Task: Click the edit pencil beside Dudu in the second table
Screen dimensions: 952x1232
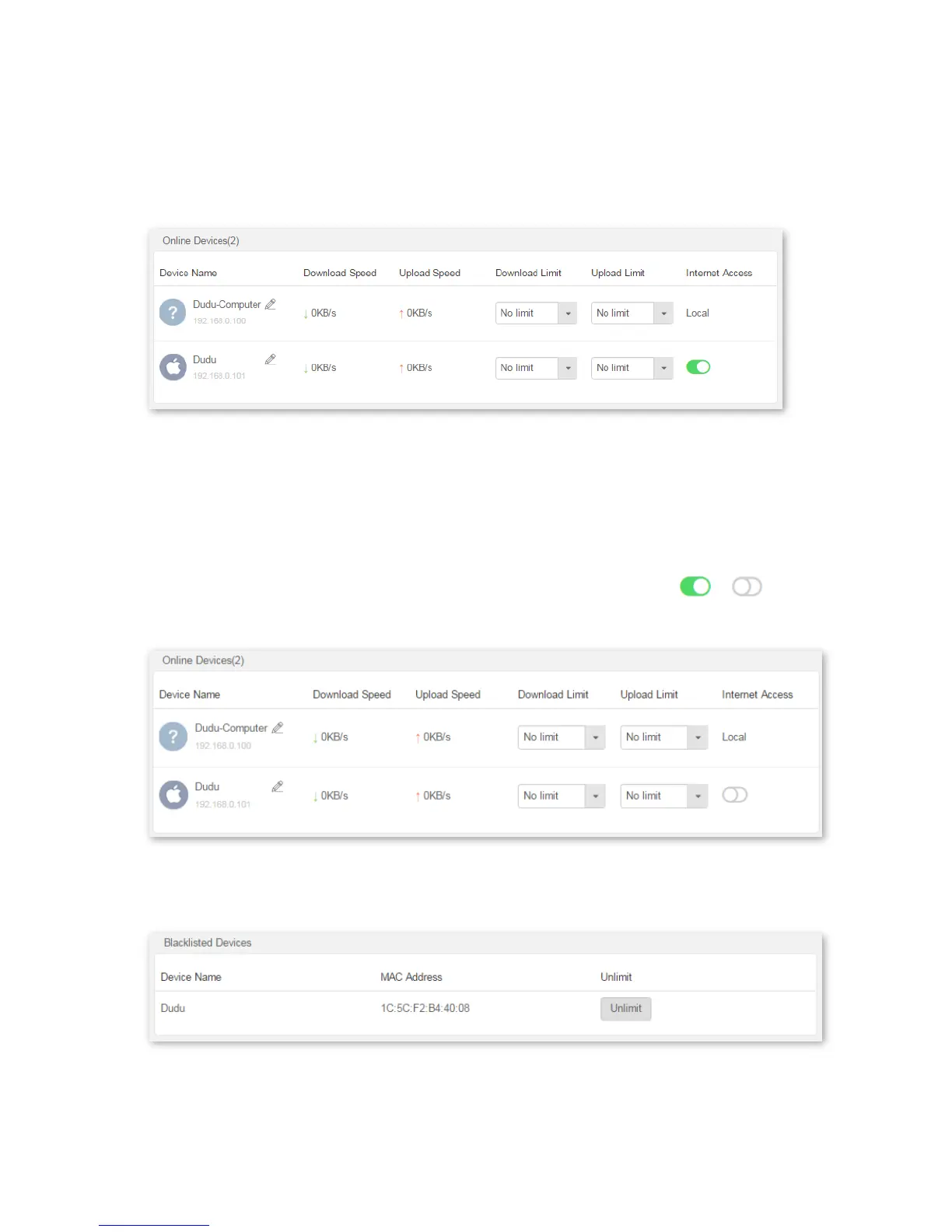Action: pyautogui.click(x=278, y=786)
